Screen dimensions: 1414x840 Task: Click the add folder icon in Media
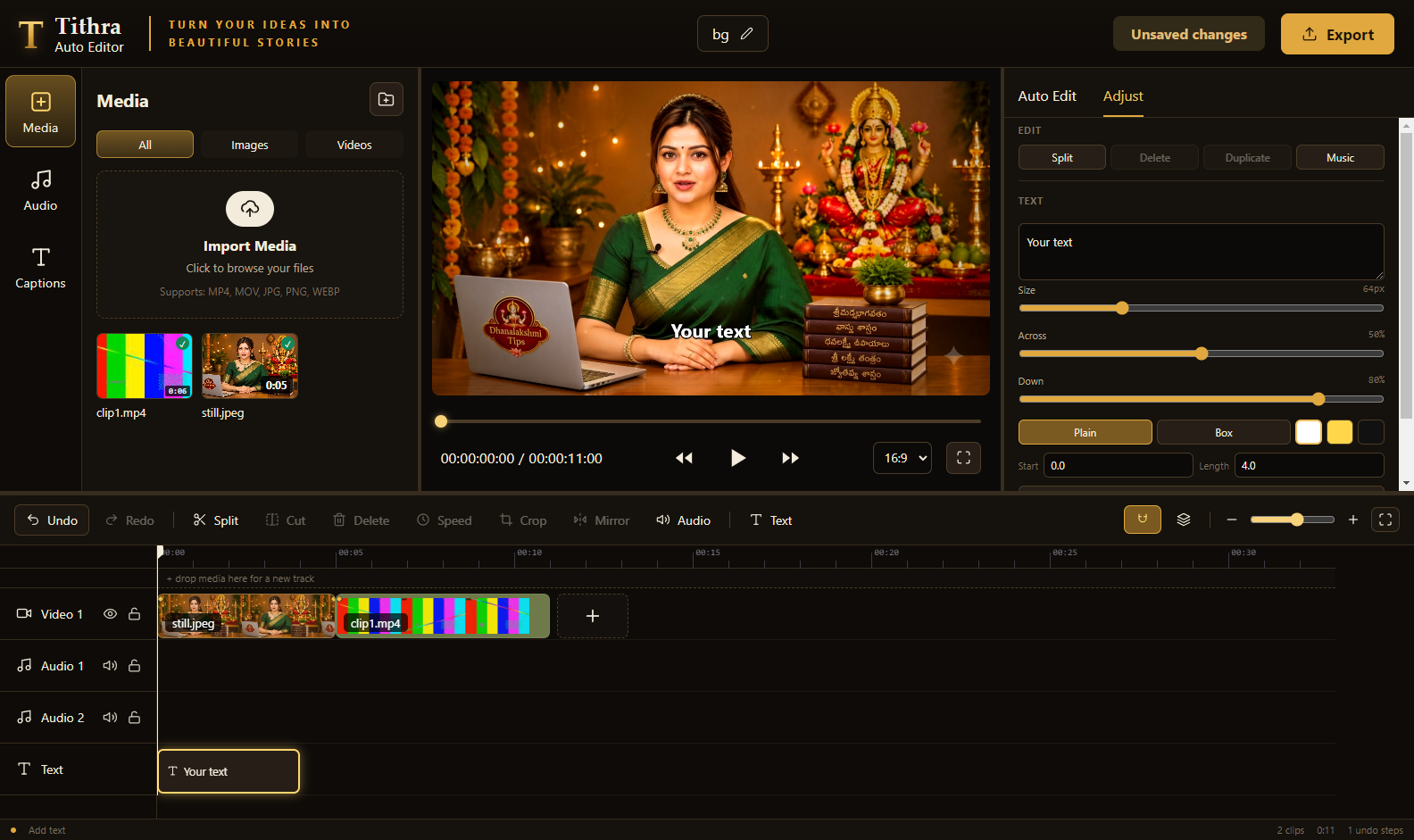pos(387,99)
